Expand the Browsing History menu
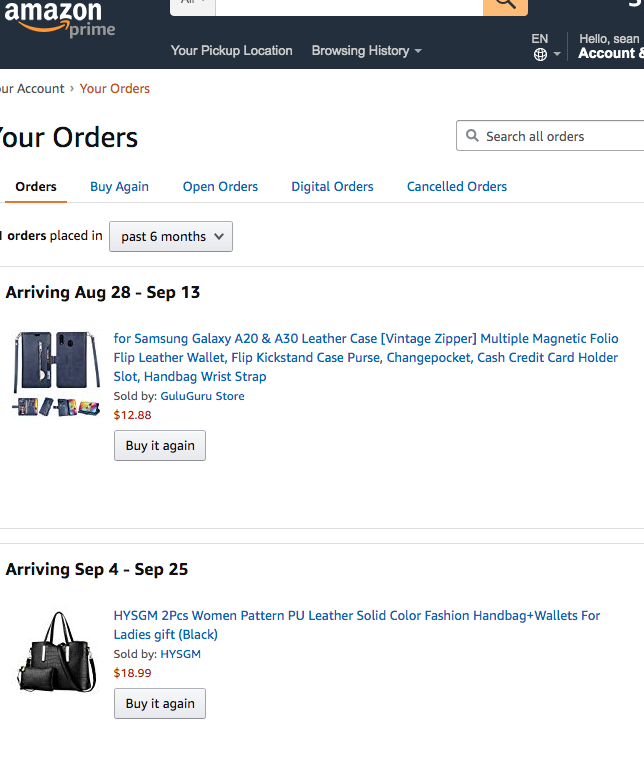The height and width of the screenshot is (778, 644). [366, 51]
